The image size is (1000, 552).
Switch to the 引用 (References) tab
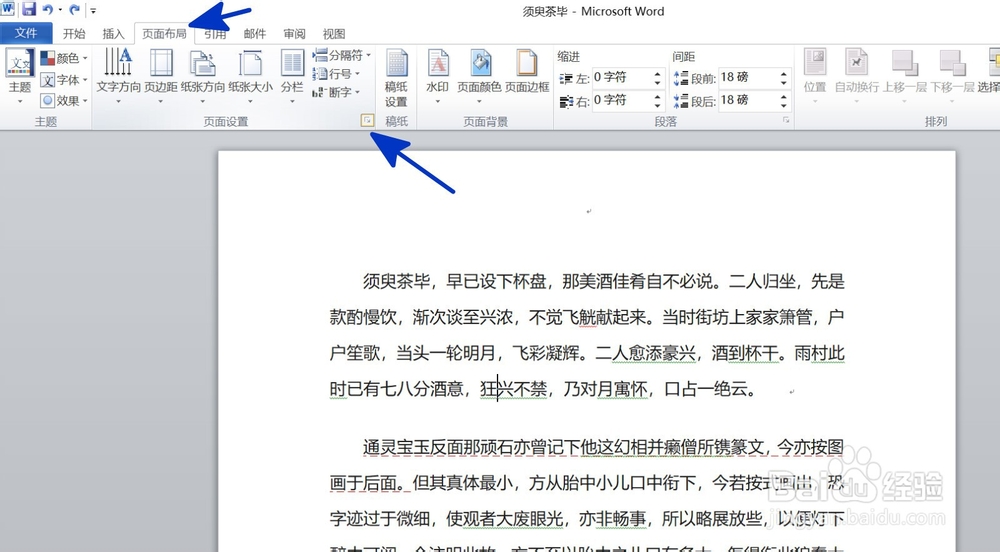tap(216, 34)
